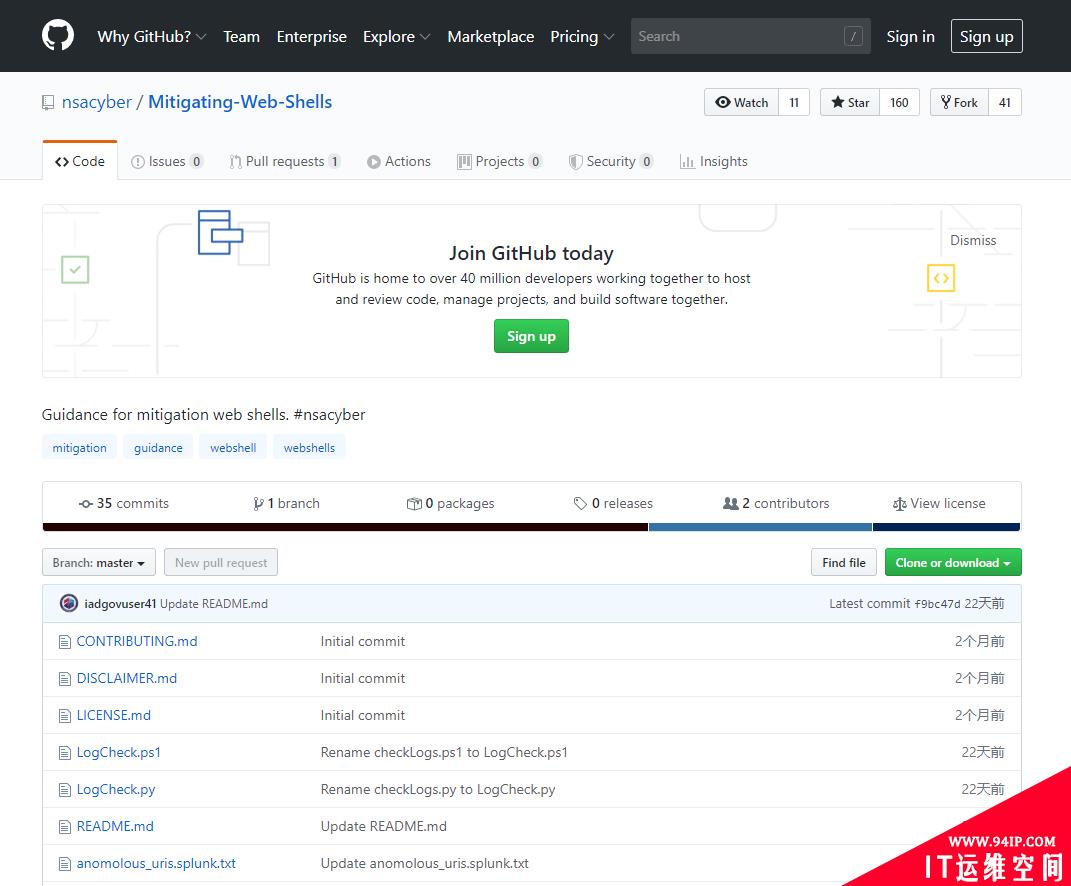This screenshot has width=1071, height=886.
Task: Focus the GitHub search field
Action: (x=751, y=36)
